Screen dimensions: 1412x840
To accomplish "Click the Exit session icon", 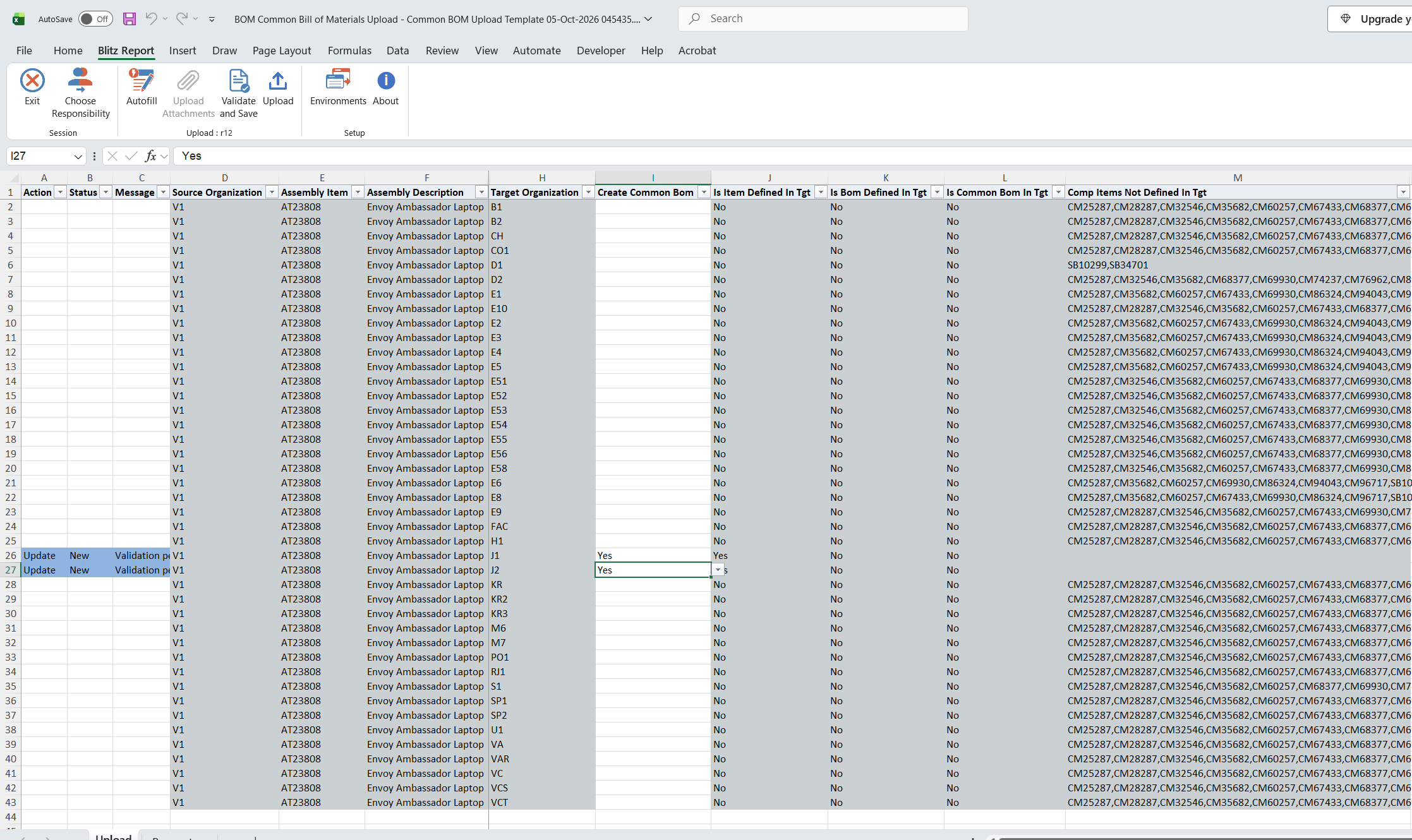I will pyautogui.click(x=32, y=81).
